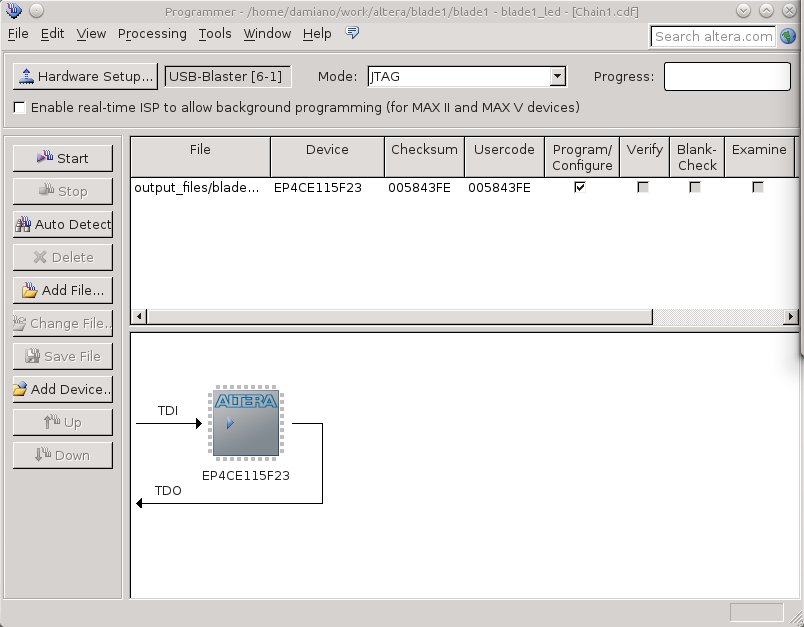Start programming the device
Image resolution: width=804 pixels, height=627 pixels.
pos(63,158)
